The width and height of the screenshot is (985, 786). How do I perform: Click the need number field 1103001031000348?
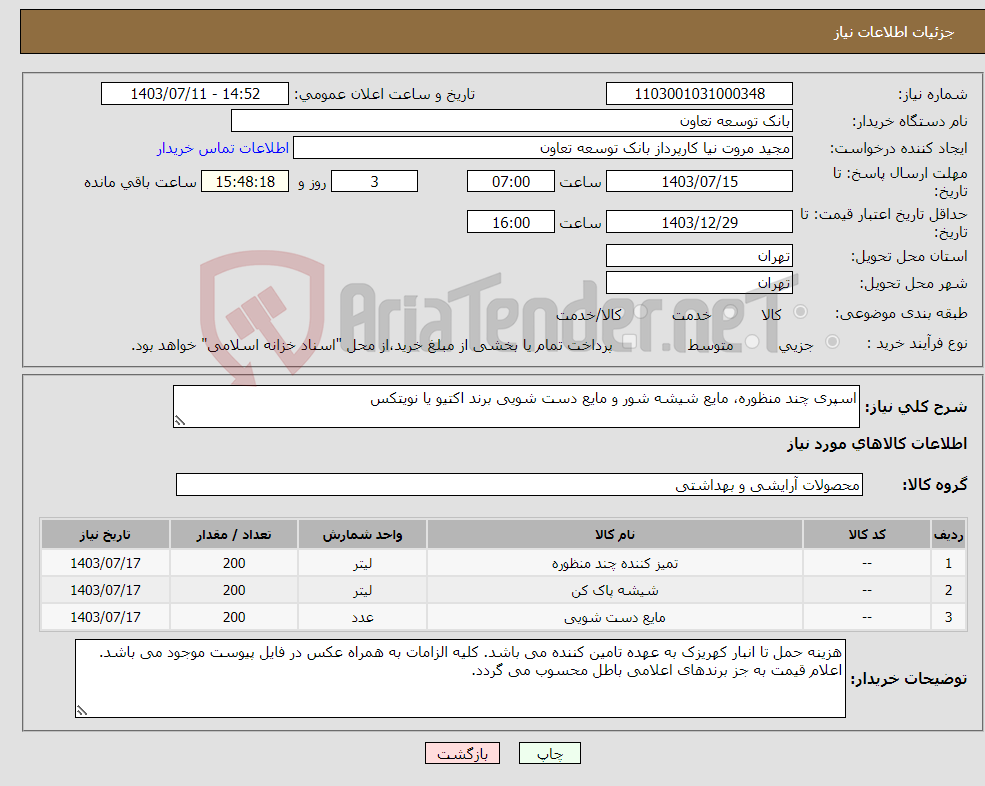pos(699,94)
